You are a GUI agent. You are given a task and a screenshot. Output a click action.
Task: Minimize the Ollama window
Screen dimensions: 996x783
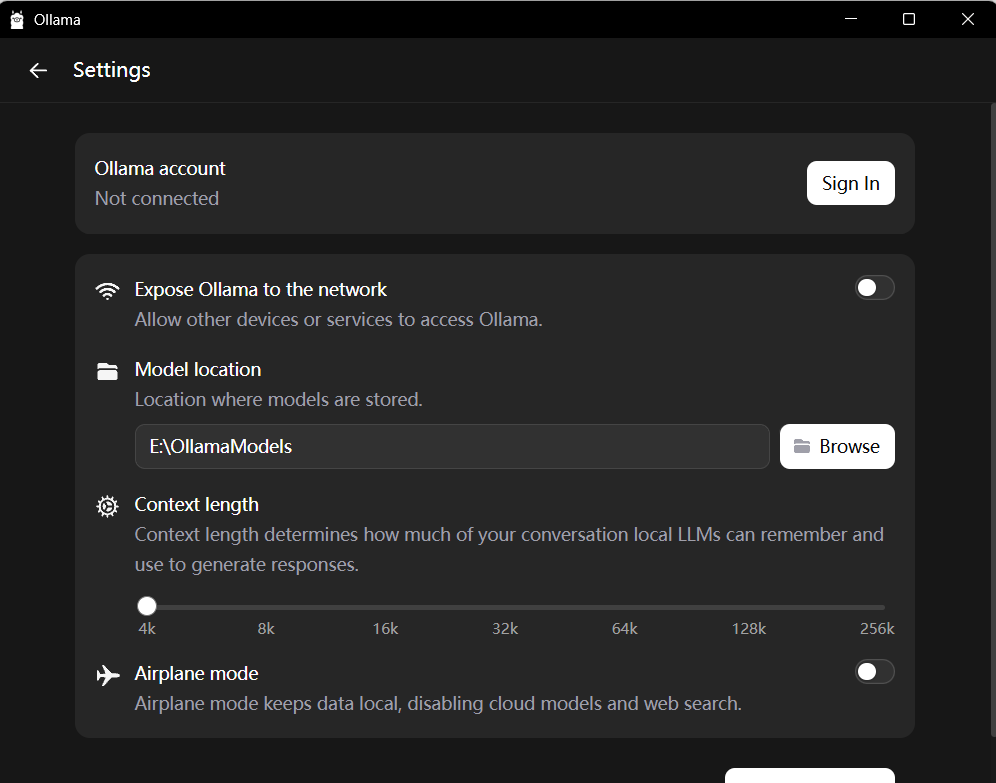tap(851, 19)
